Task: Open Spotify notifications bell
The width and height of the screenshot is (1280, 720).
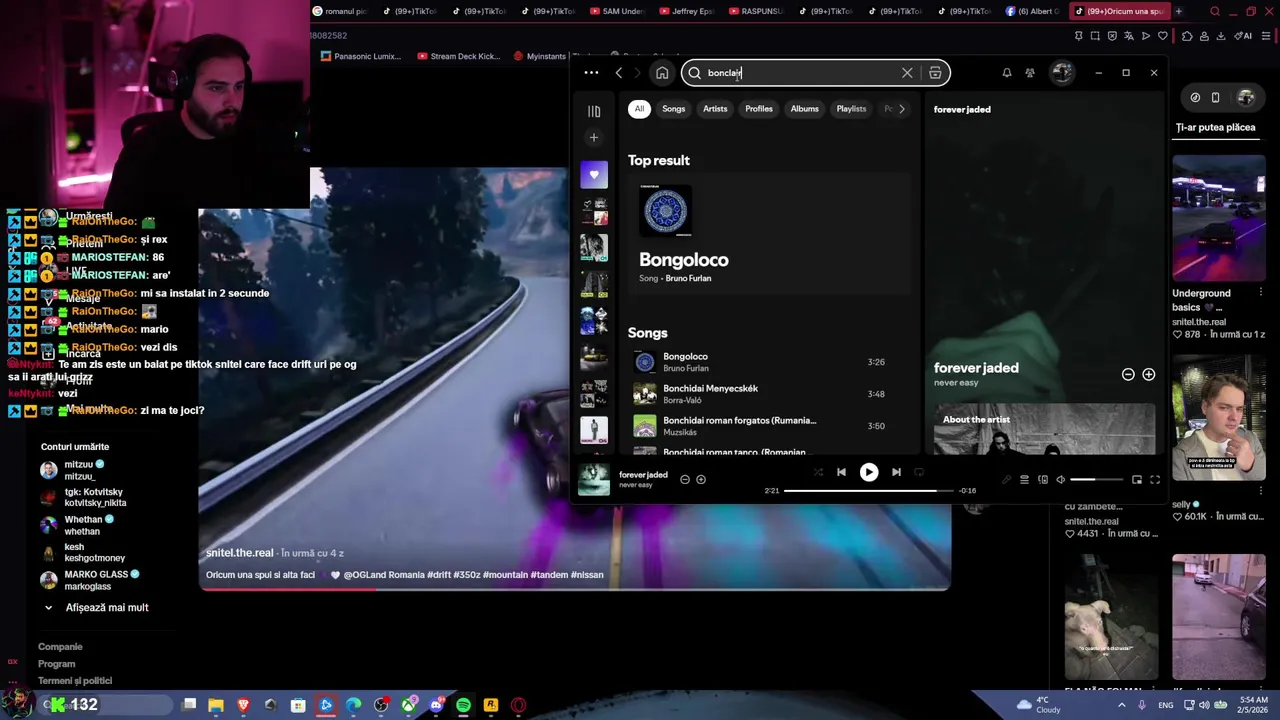Action: pyautogui.click(x=1007, y=72)
